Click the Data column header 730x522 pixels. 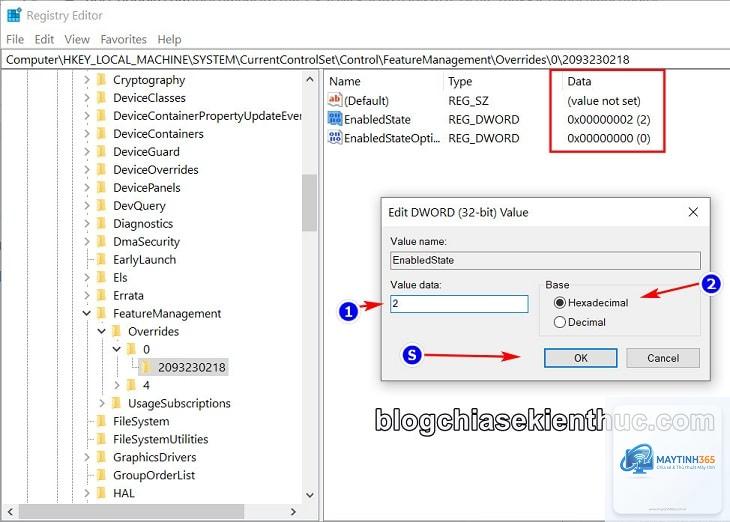click(x=579, y=81)
